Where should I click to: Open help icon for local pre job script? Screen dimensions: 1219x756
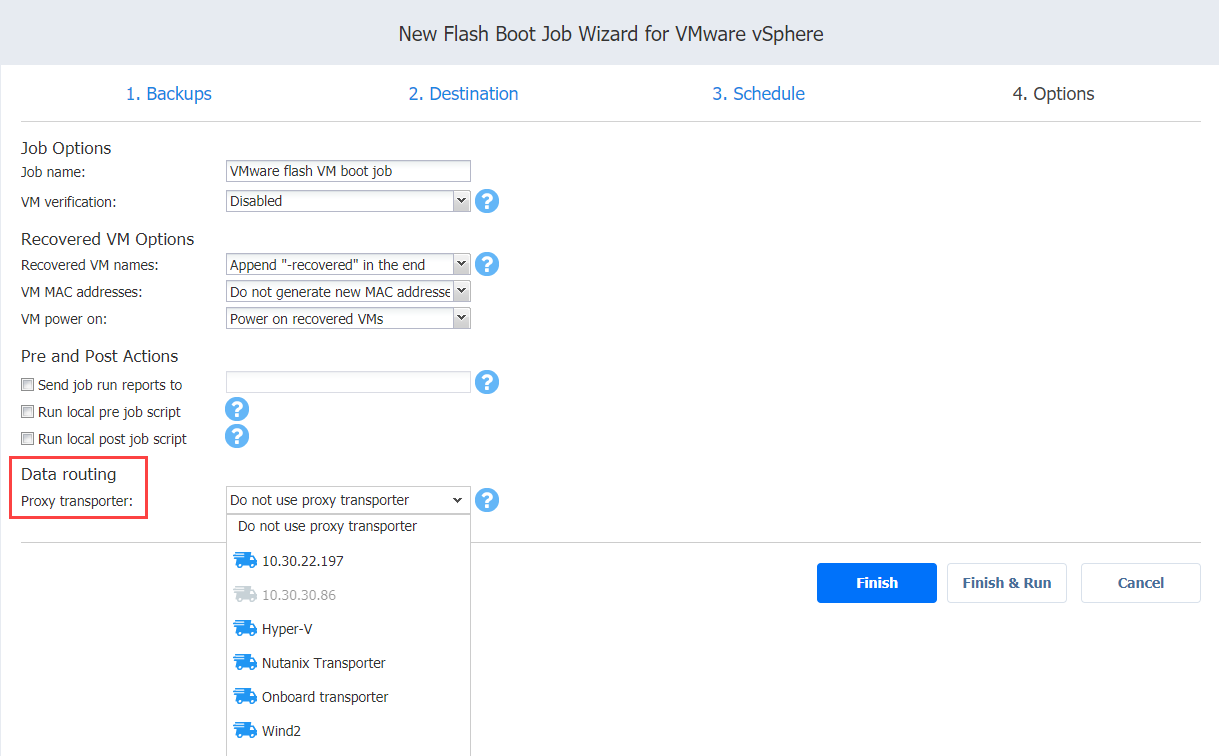pos(237,409)
